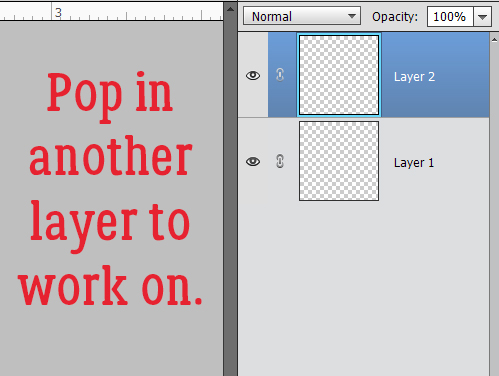499x376 pixels.
Task: Click the layers panel scroll up arrow
Action: 494,40
